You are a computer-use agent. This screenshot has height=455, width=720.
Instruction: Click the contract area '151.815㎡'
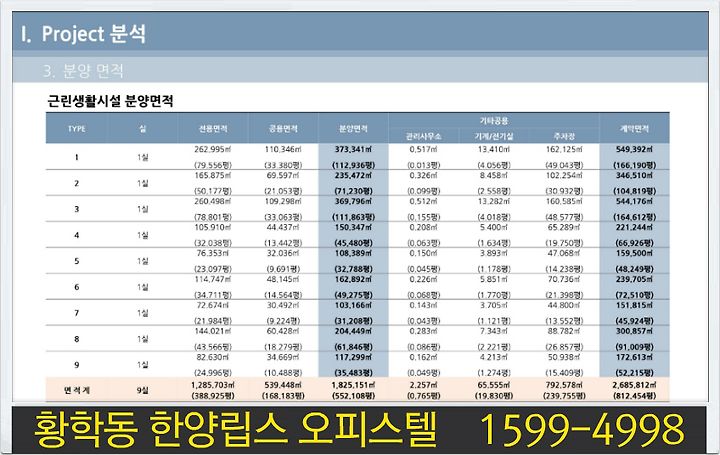coord(635,305)
